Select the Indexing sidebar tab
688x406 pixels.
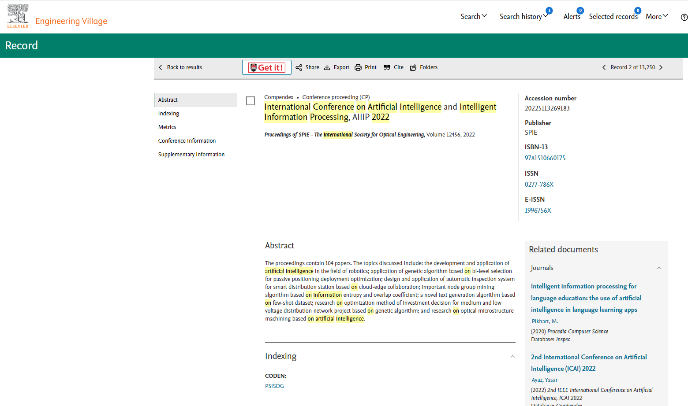[x=168, y=113]
